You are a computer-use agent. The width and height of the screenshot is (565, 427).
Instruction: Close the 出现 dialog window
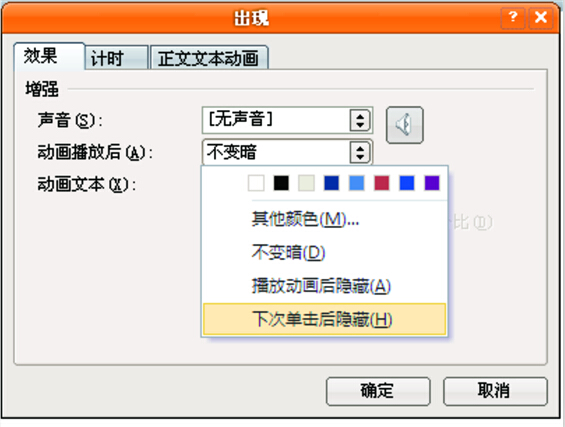[541, 17]
